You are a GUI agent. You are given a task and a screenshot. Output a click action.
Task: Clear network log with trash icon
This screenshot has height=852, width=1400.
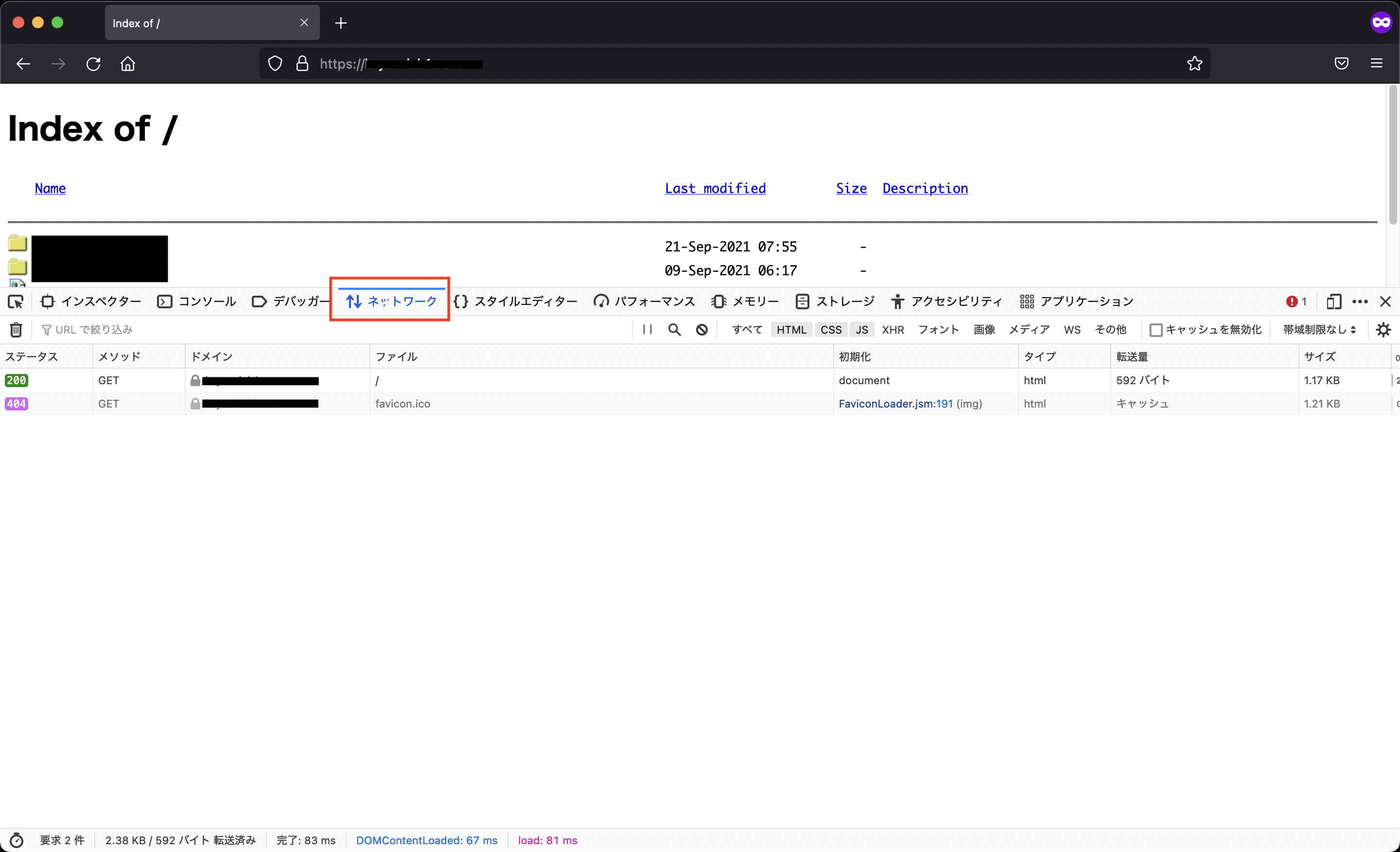16,330
